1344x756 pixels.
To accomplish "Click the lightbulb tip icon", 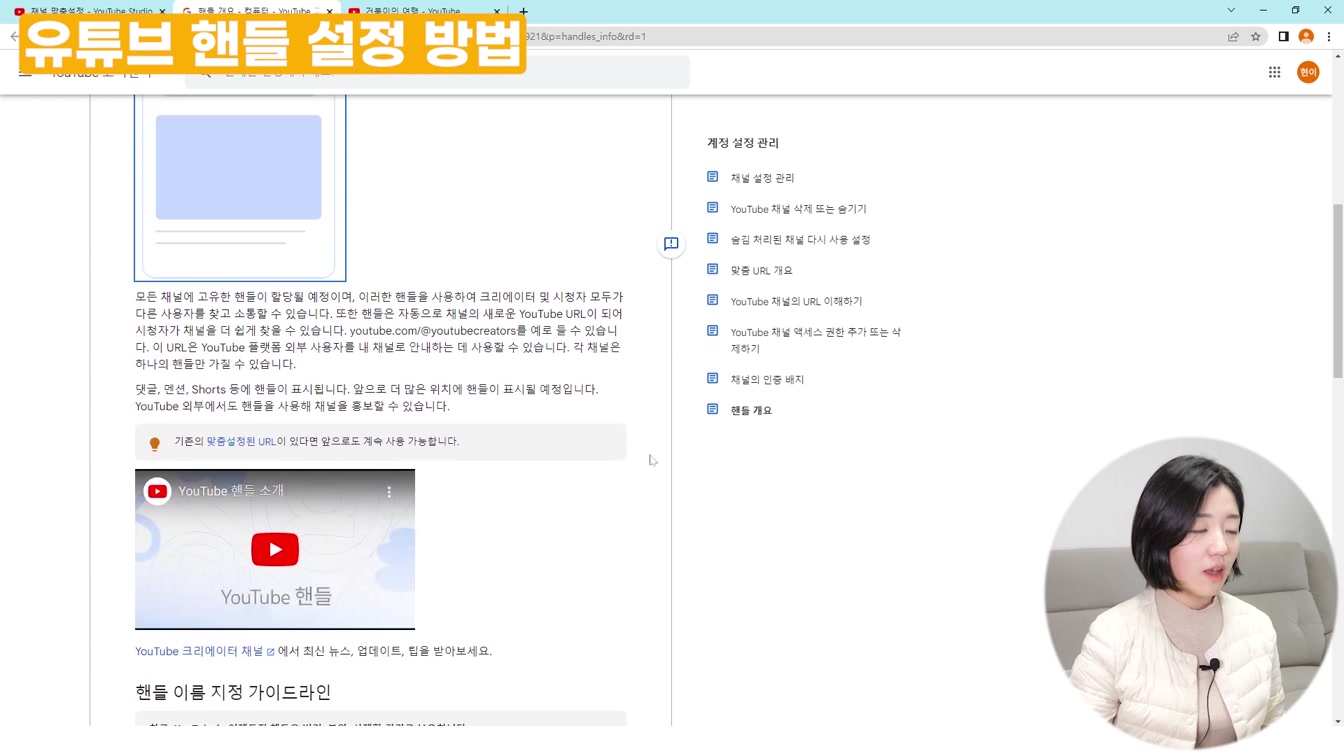I will (155, 444).
